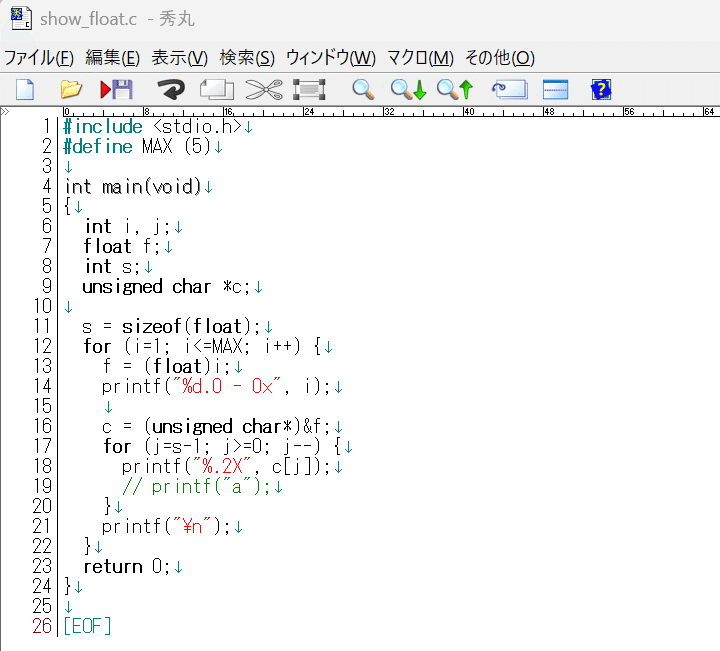Click 'int s;' declaration in line 8
This screenshot has height=651, width=720.
pos(112,267)
